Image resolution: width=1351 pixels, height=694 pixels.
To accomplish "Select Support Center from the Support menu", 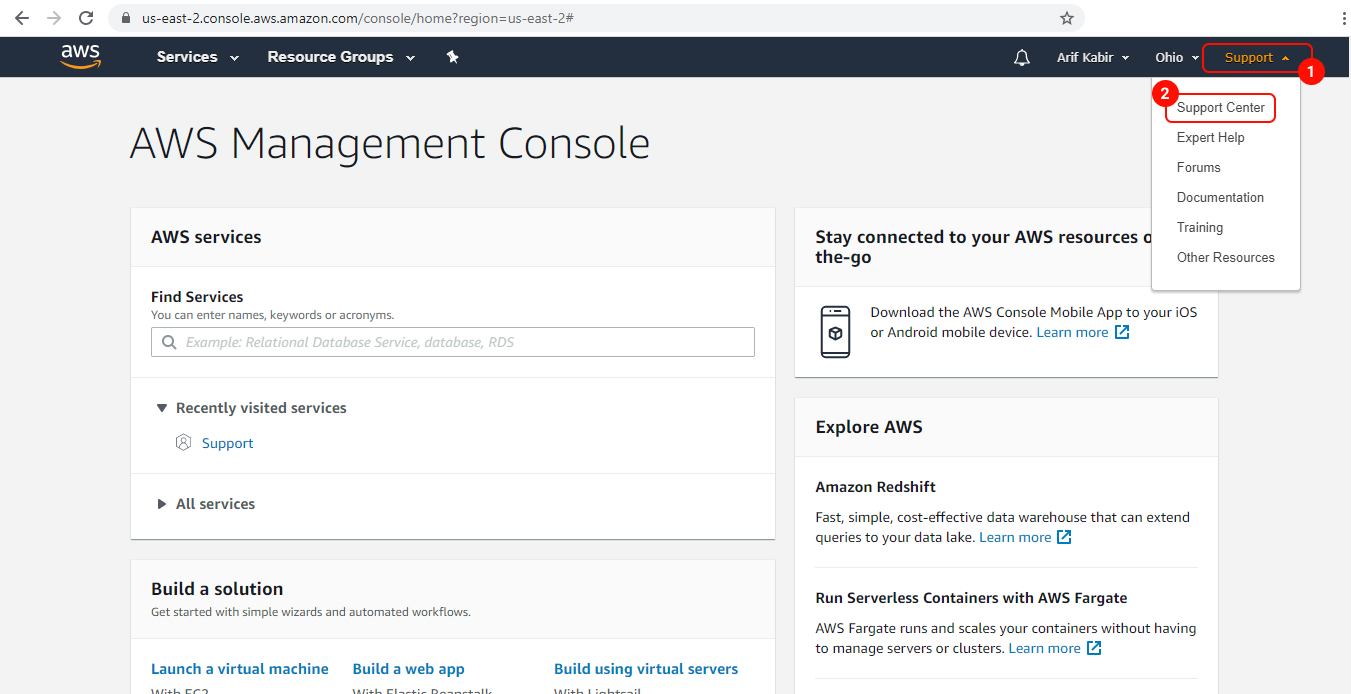I will point(1220,107).
